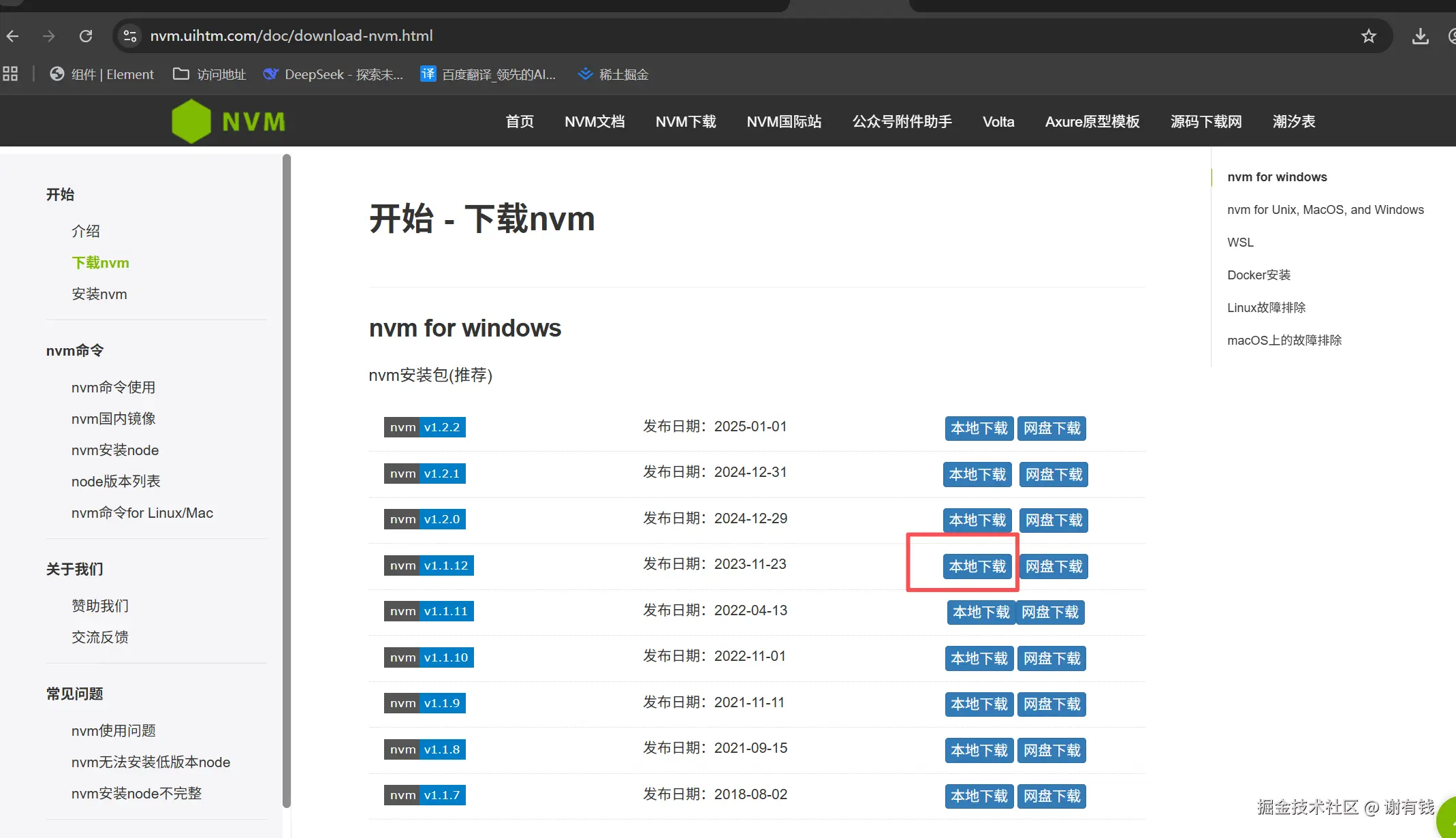Click 网盘下载 for nvm v1.2.2
This screenshot has width=1456, height=838.
click(x=1051, y=429)
